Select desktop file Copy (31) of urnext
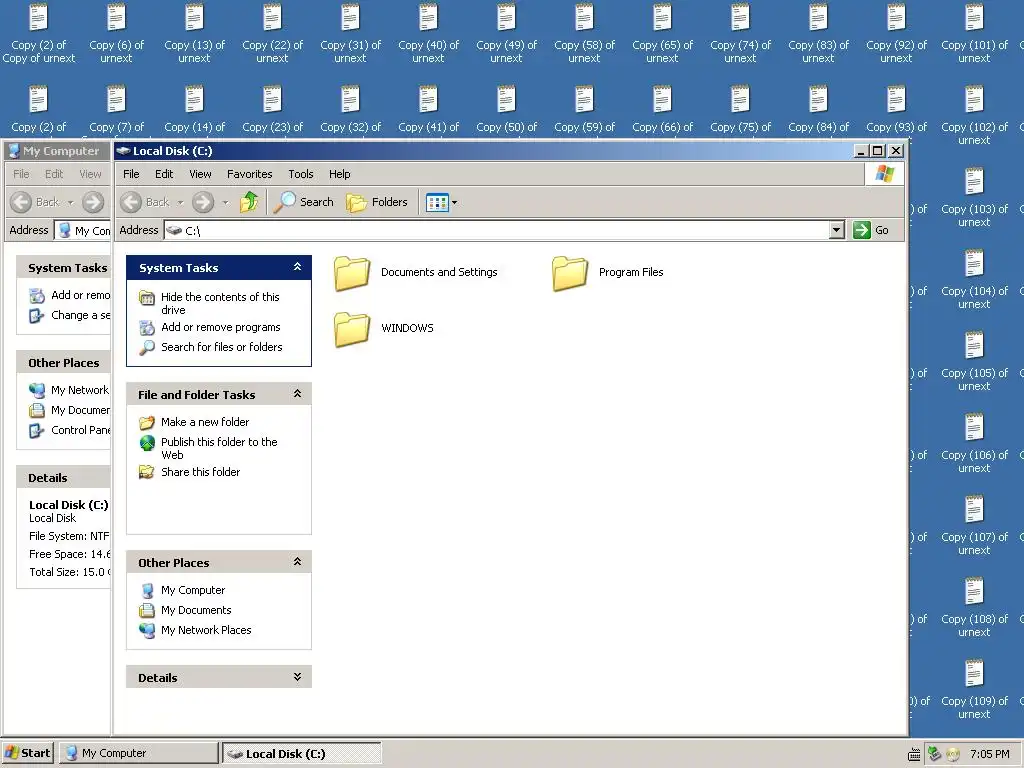This screenshot has height=768, width=1024. coord(350,33)
